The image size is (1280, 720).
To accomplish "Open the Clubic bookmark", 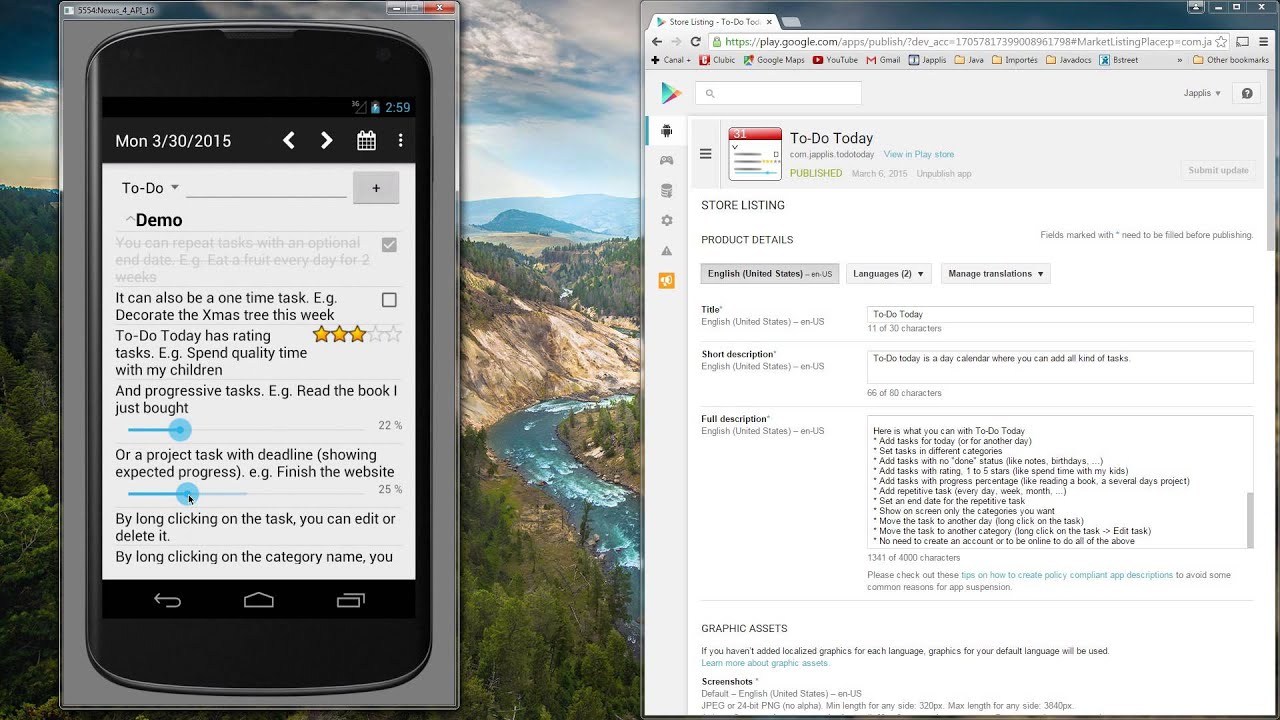I will (717, 60).
